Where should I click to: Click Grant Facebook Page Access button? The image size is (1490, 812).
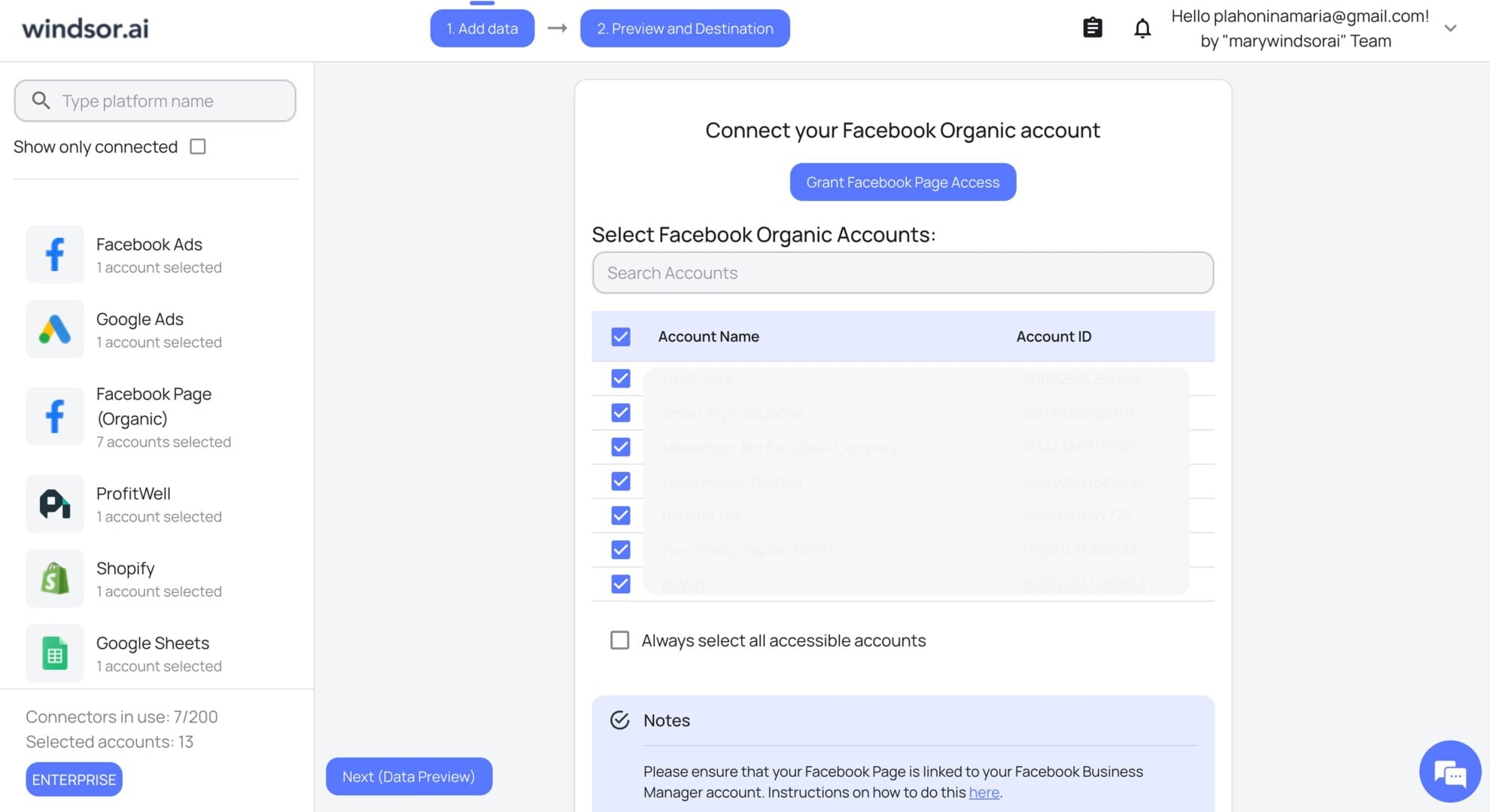(903, 182)
